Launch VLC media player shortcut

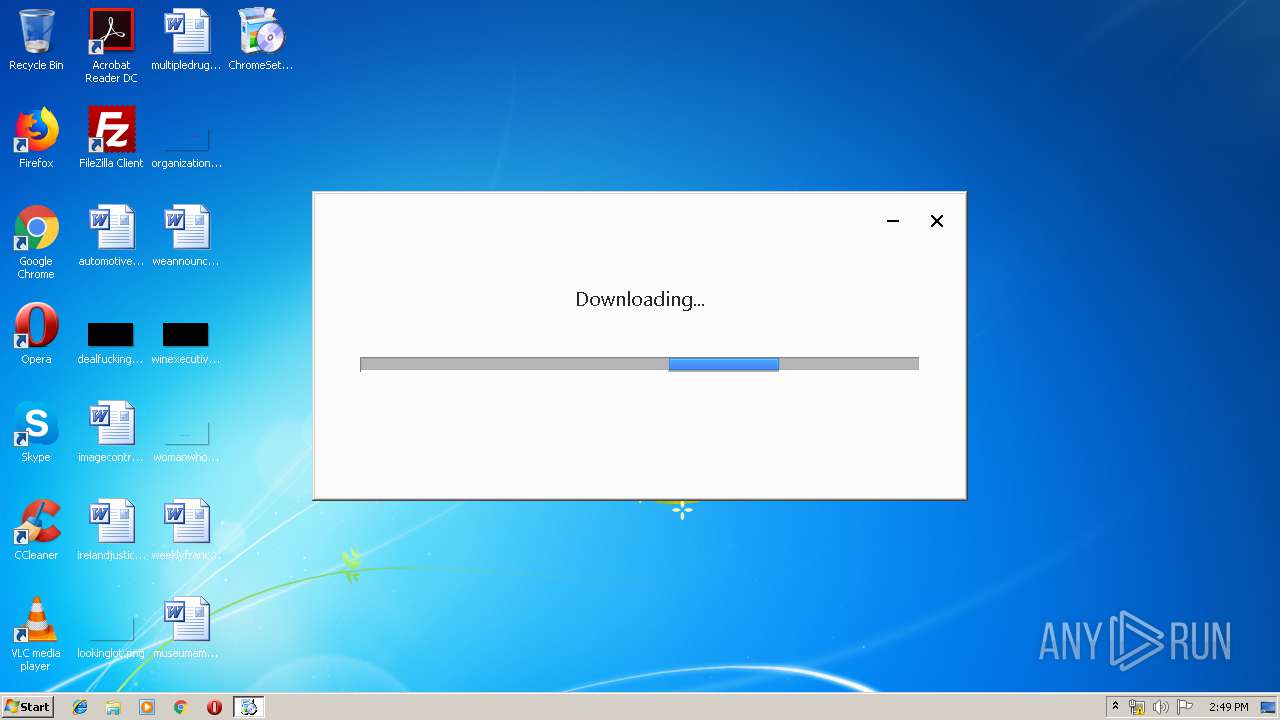tap(36, 635)
